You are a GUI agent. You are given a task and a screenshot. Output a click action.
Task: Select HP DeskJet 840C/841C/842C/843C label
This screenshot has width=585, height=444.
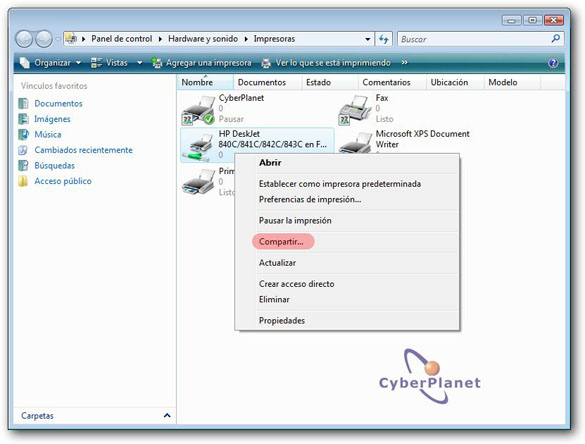click(x=272, y=139)
